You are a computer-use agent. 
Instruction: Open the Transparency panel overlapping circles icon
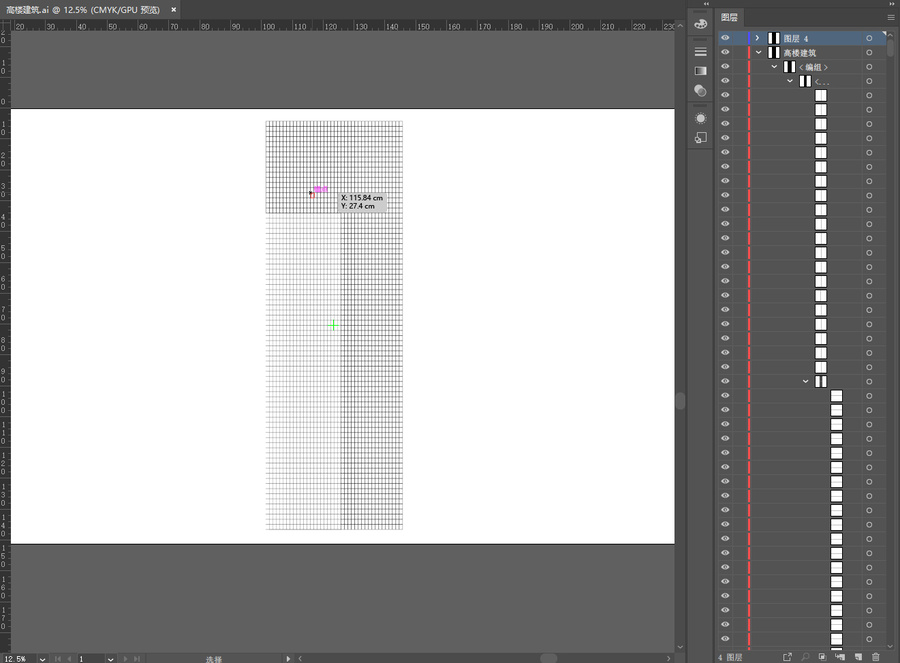tap(700, 90)
